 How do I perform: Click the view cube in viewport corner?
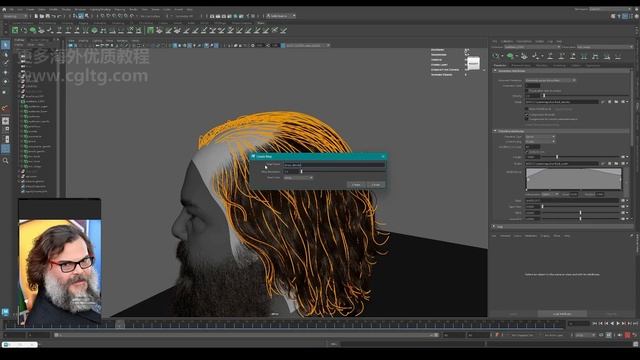pyautogui.click(x=473, y=64)
